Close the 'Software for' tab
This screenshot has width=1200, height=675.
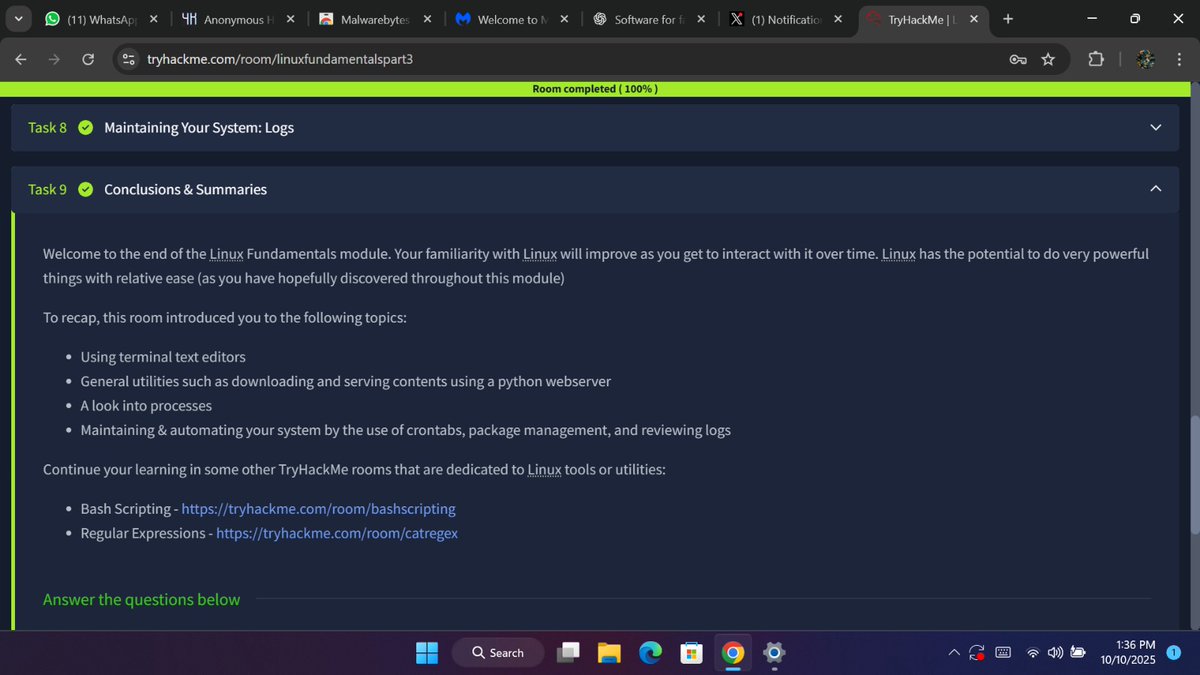tap(700, 19)
